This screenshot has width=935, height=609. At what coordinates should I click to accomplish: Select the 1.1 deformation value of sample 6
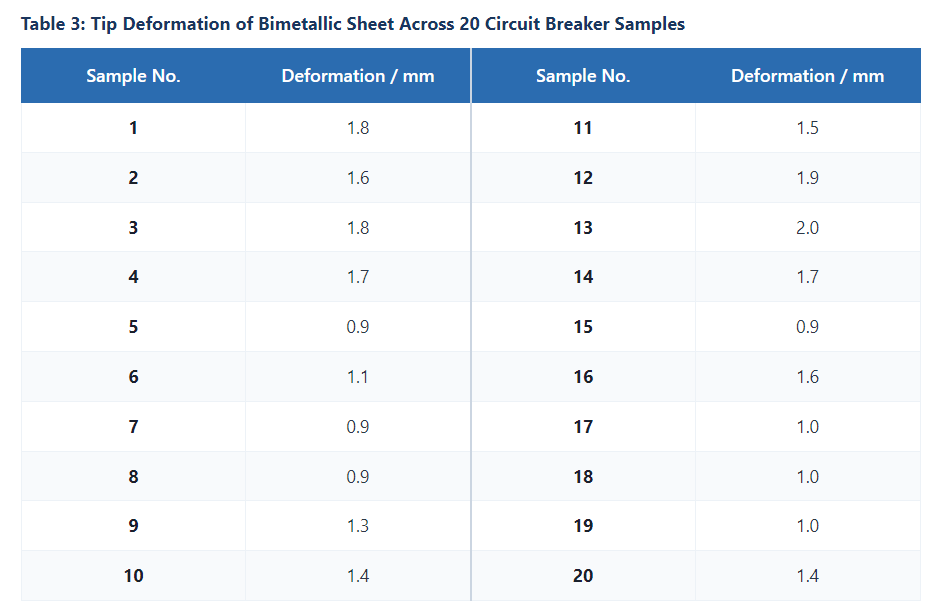[x=358, y=377]
